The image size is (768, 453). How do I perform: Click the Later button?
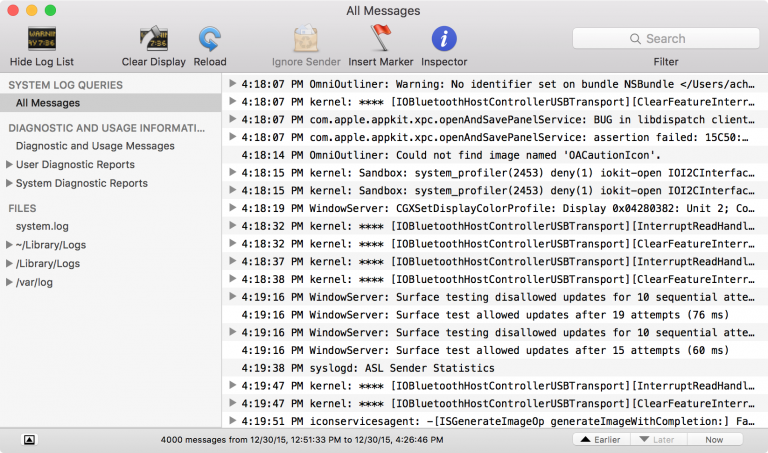point(657,439)
